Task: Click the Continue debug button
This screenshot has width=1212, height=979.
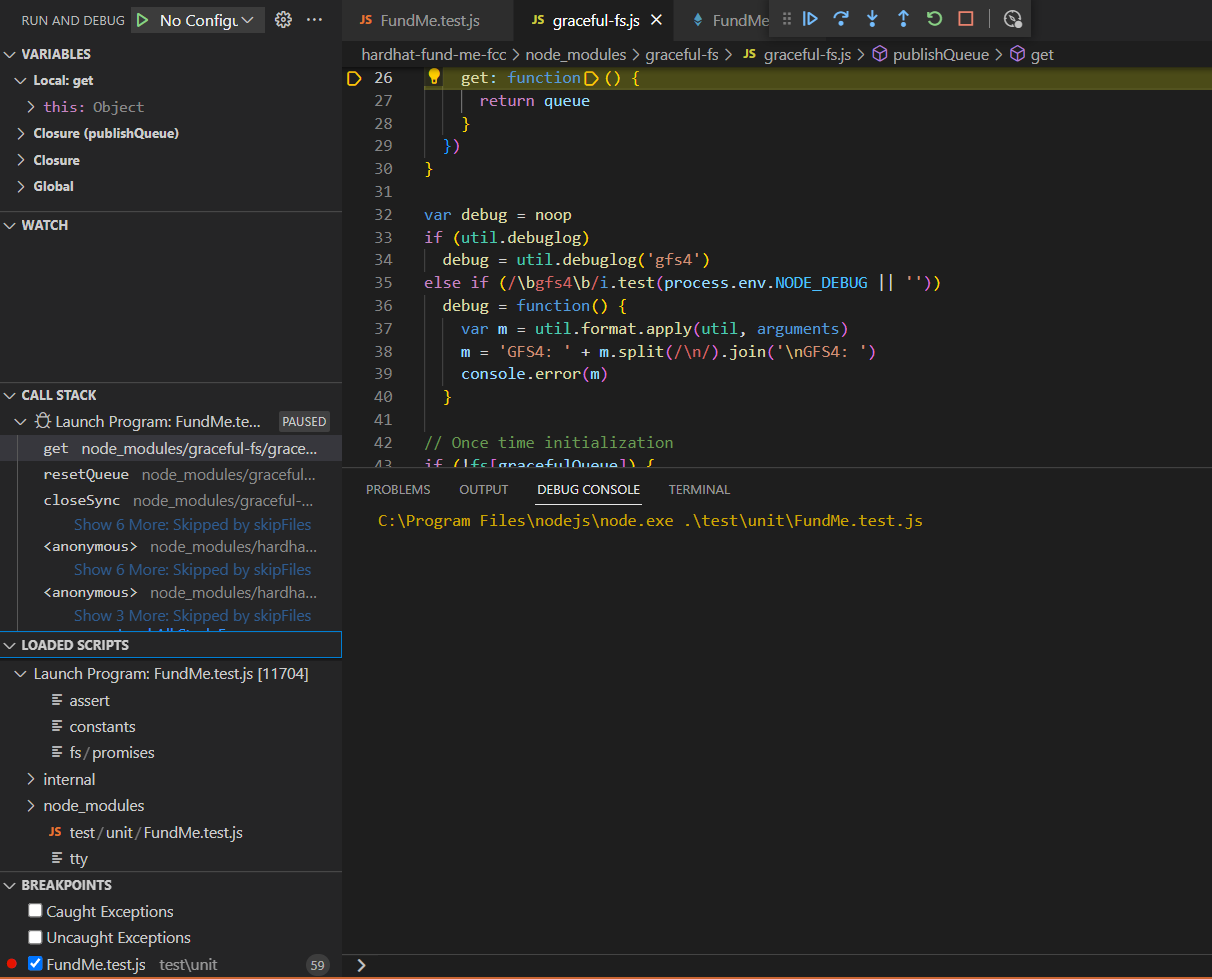Action: tap(811, 19)
